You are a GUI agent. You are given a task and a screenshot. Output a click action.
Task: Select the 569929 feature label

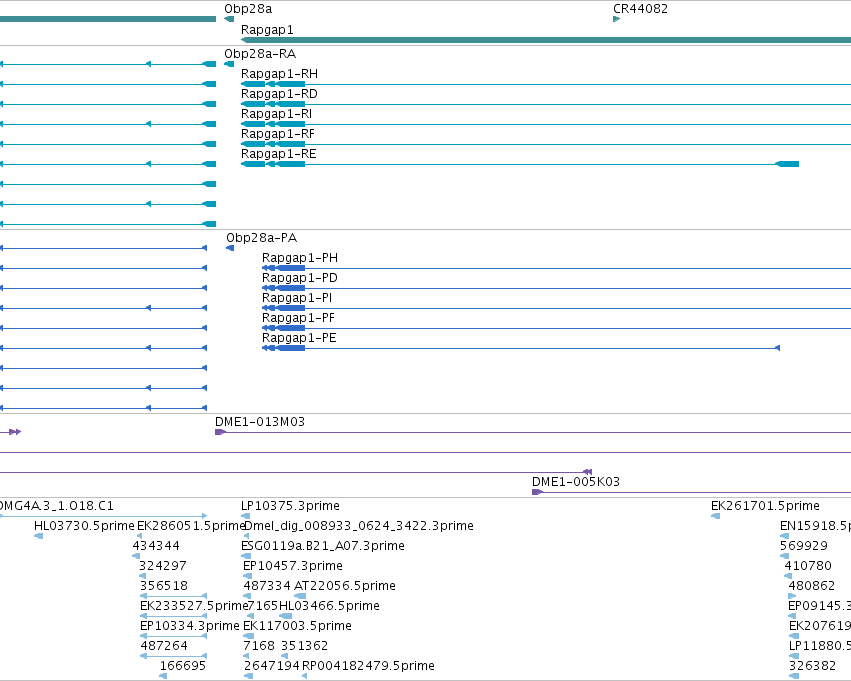click(x=804, y=546)
